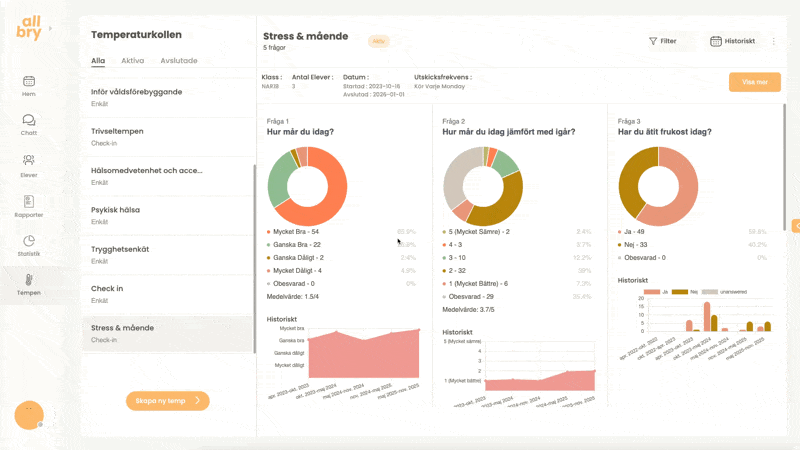Screen dimensions: 800x450
Task: Open Statistik pie chart icon
Action: coord(29,245)
